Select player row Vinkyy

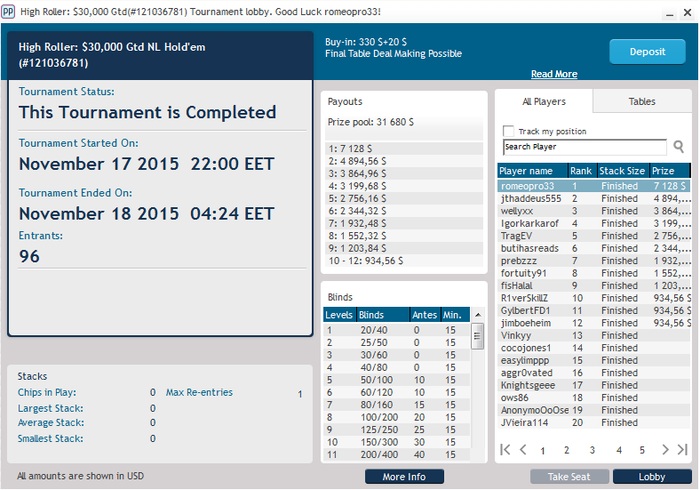click(x=594, y=336)
